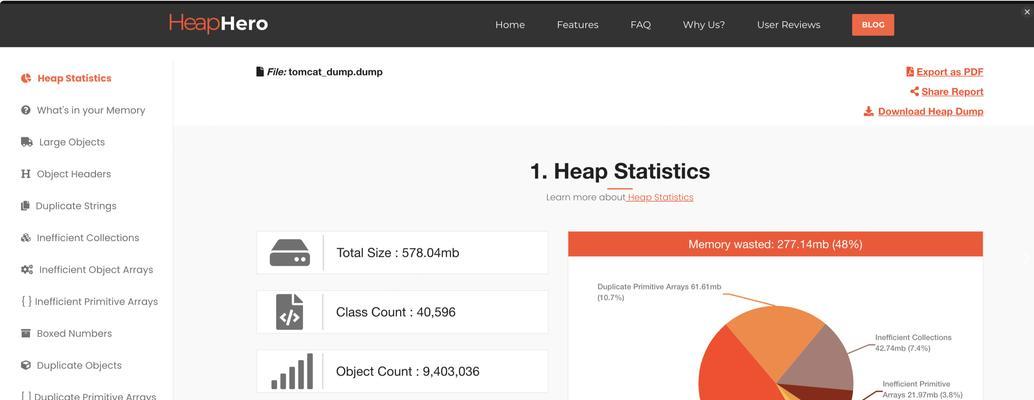Image resolution: width=1034 pixels, height=400 pixels.
Task: Click the Duplicate Primitive Arrays 61.61mb chart label
Action: pos(659,292)
